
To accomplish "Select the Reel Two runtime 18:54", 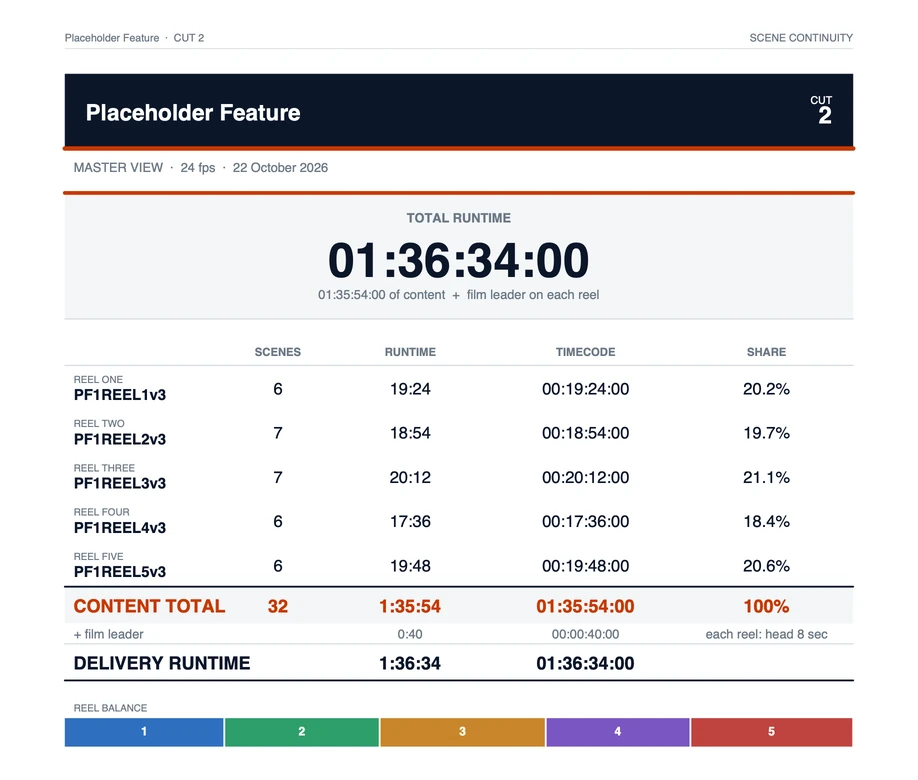I will coord(410,433).
